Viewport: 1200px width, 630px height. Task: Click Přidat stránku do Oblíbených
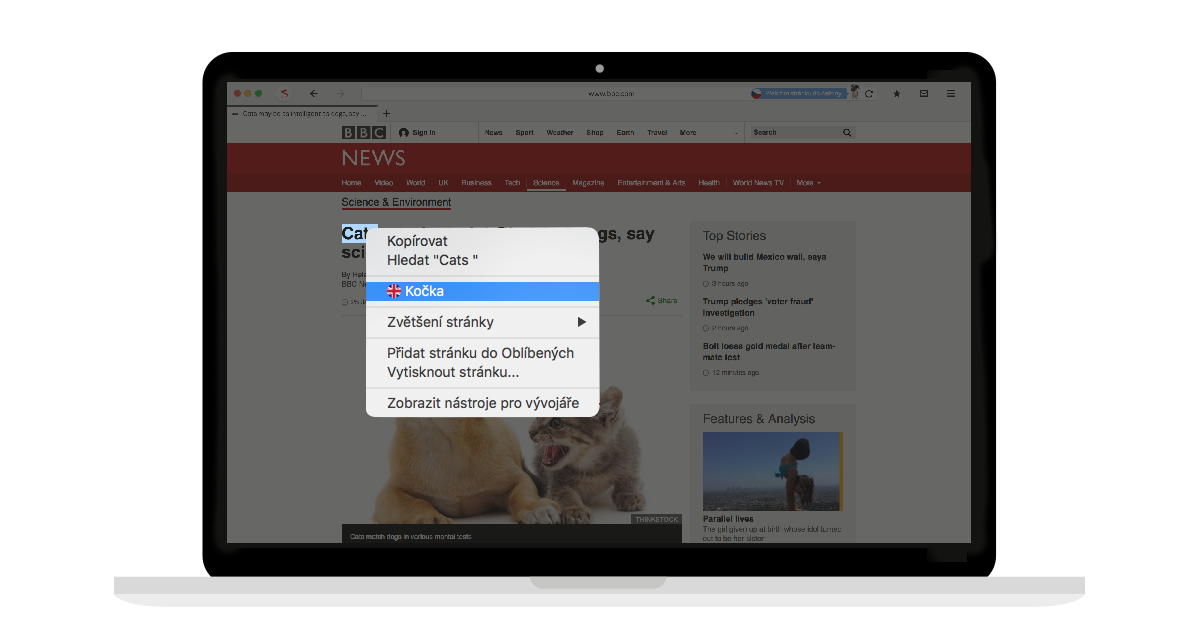pos(480,352)
